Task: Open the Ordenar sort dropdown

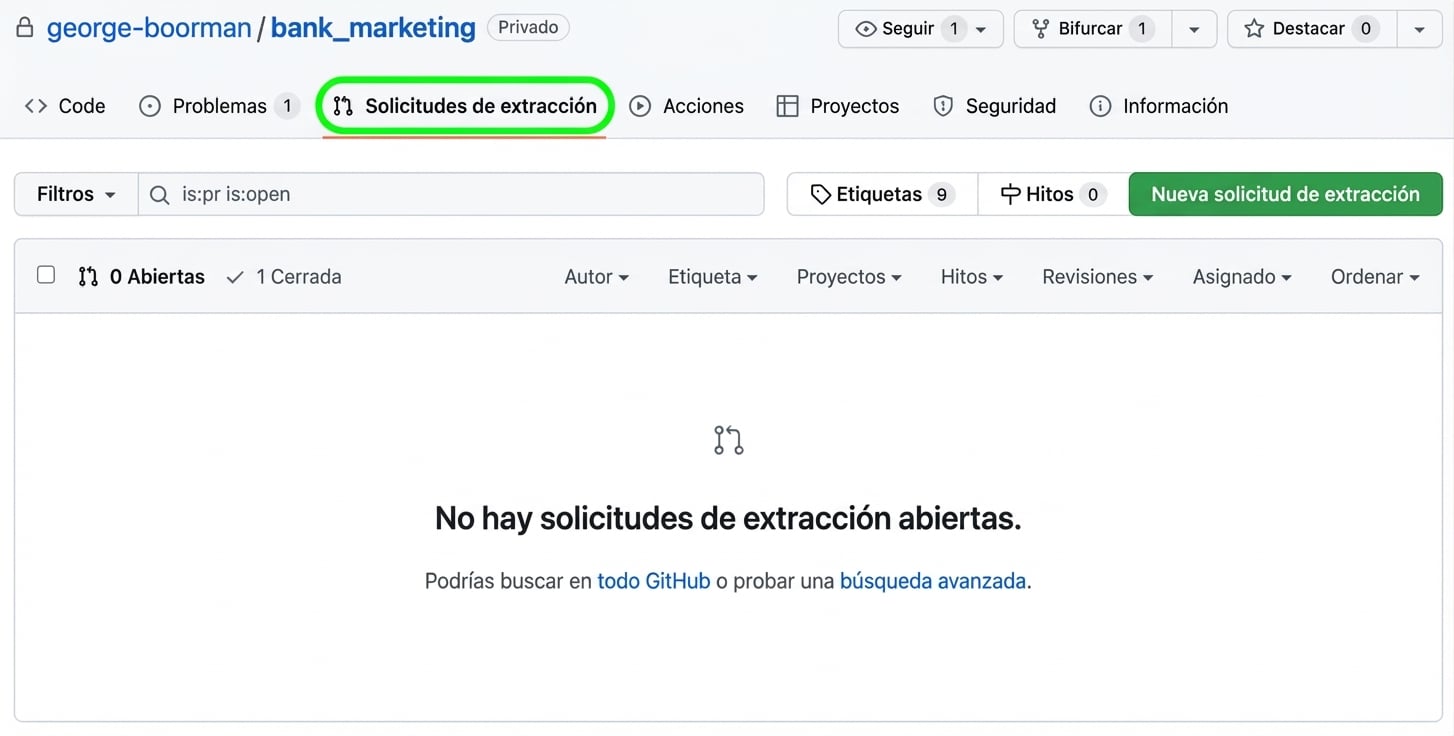Action: [1375, 277]
